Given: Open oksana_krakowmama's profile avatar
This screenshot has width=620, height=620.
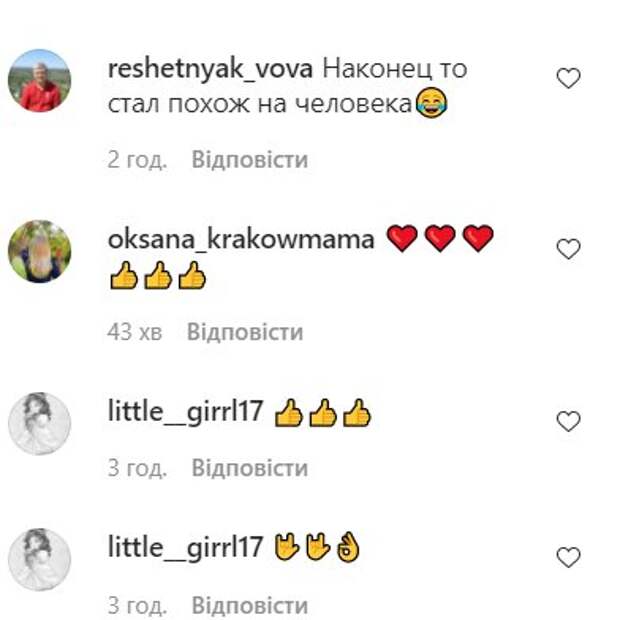Looking at the screenshot, I should pos(40,251).
